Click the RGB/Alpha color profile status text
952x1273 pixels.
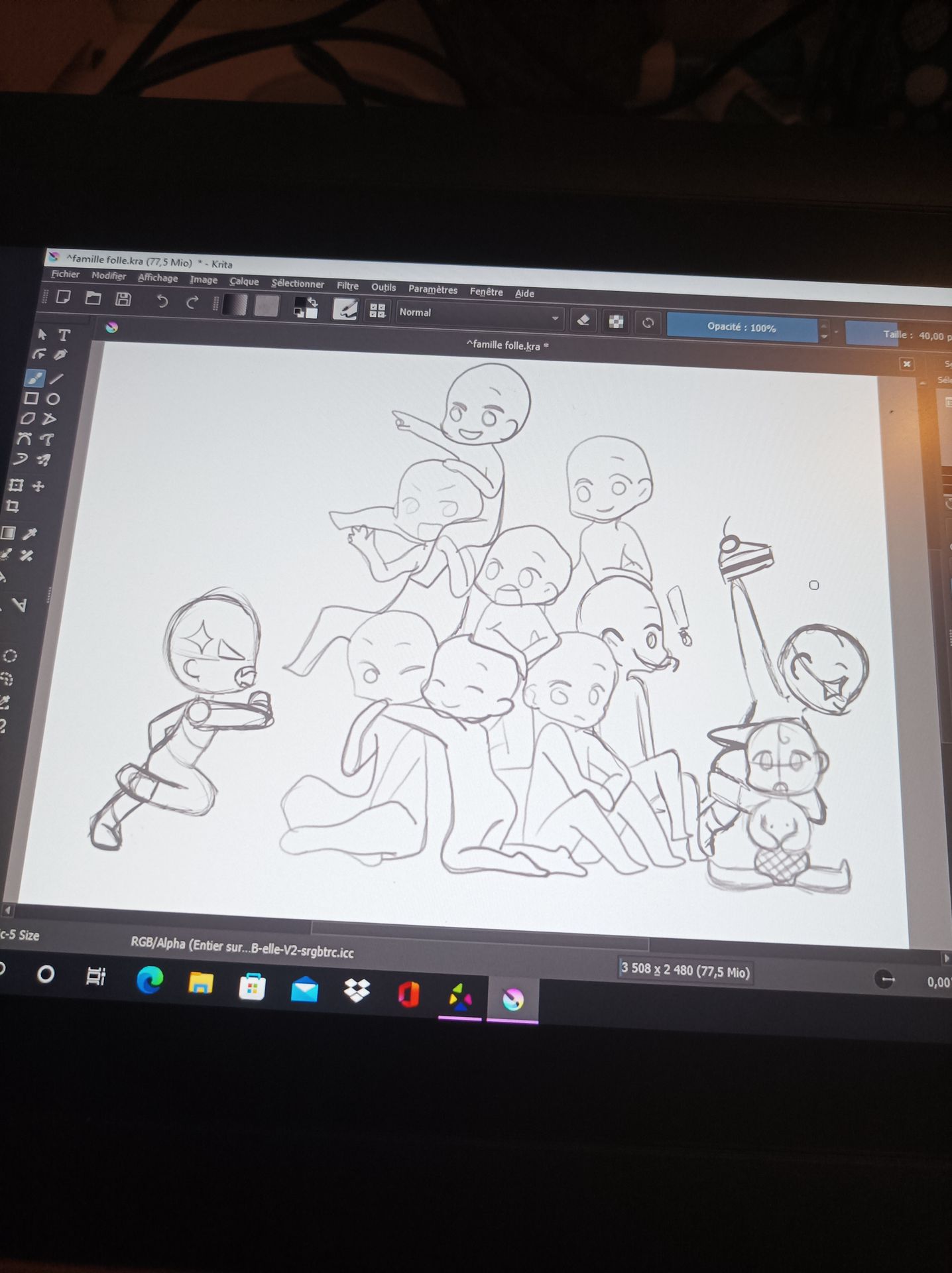[x=242, y=947]
